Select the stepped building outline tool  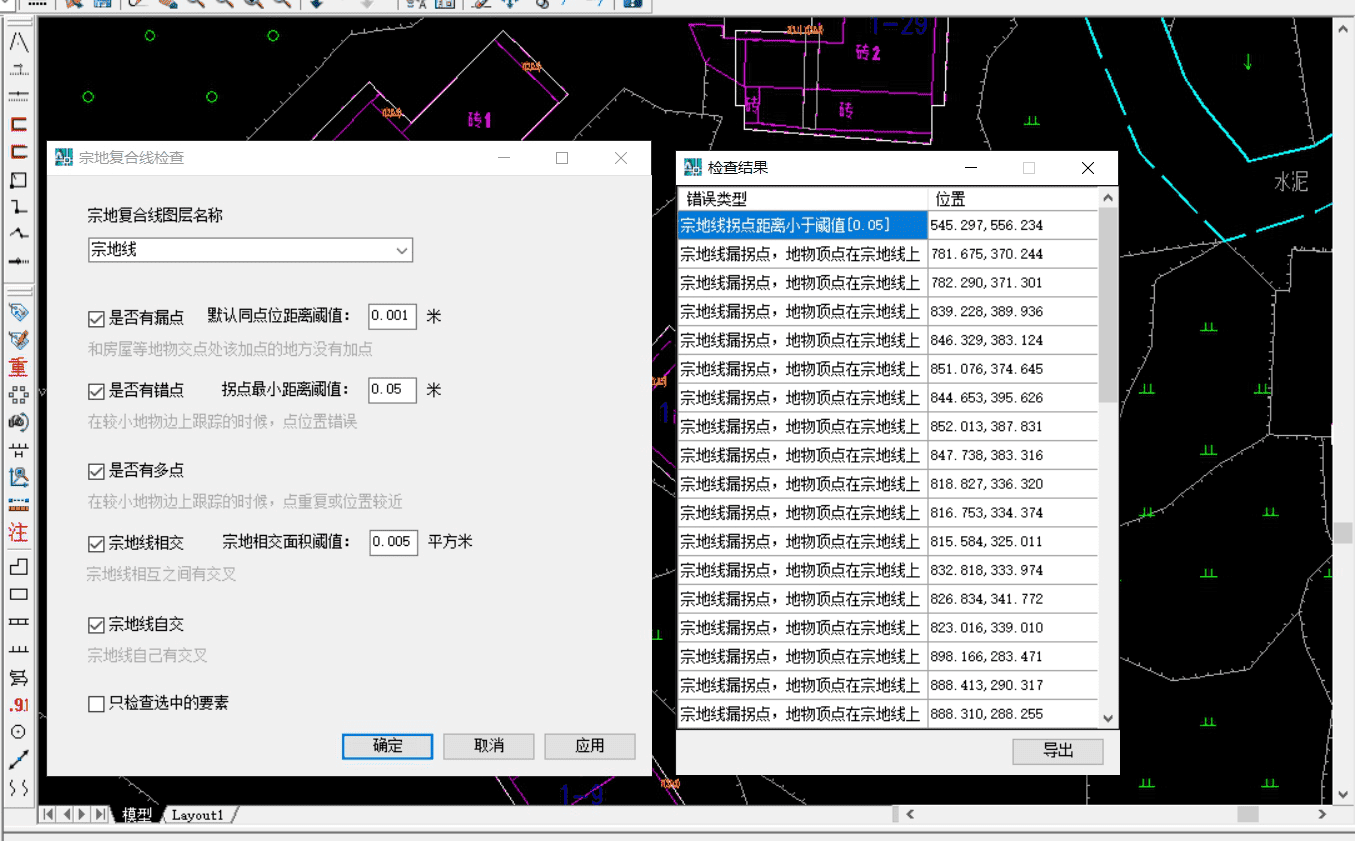18,567
